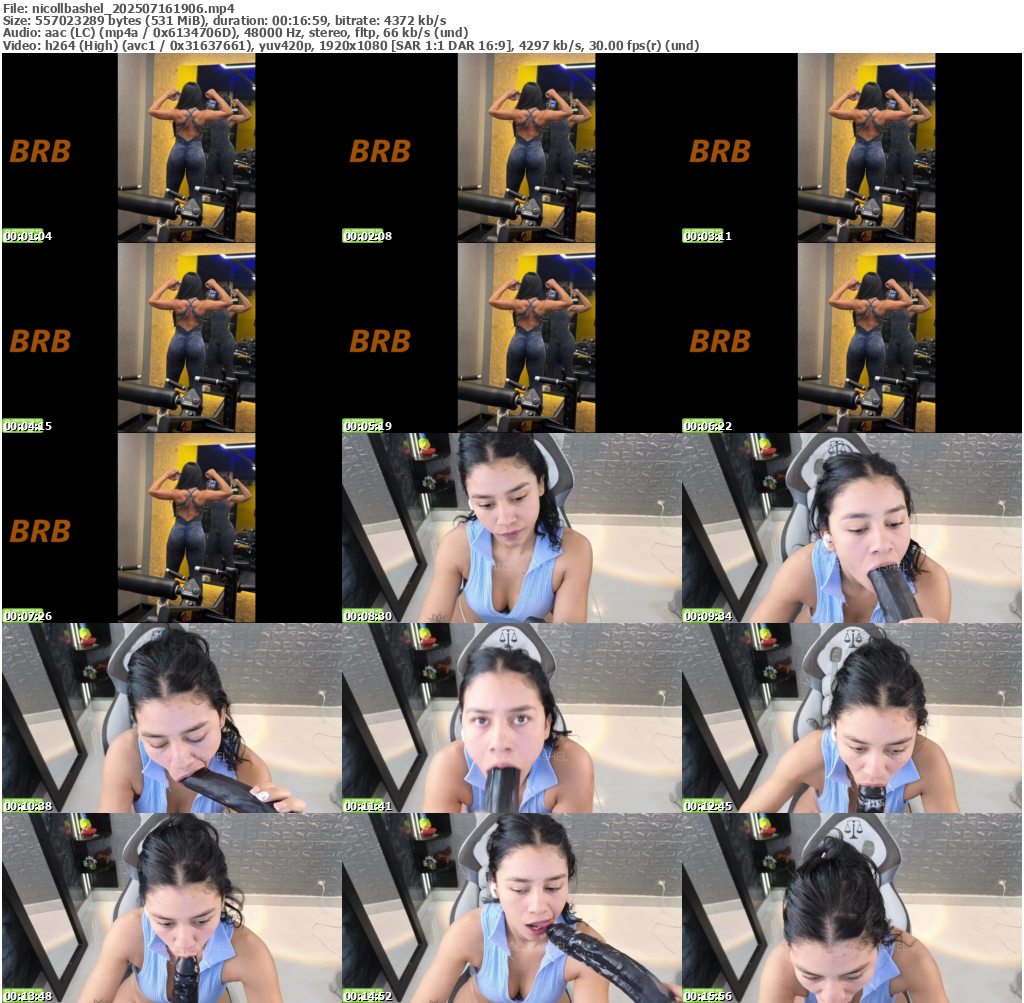1024x1003 pixels.
Task: Select the thumbnail frame stamped 00:06:22
Action: click(852, 338)
